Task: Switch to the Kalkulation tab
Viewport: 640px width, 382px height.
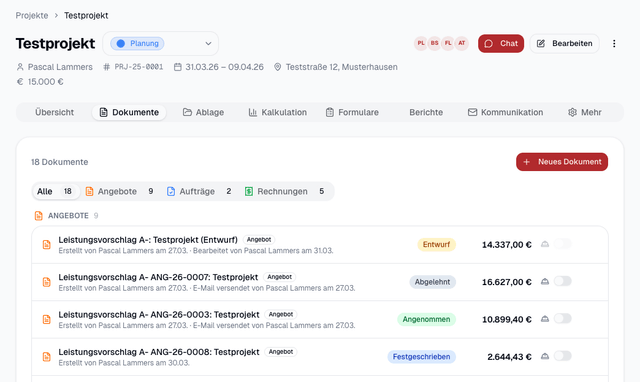Action: point(278,112)
